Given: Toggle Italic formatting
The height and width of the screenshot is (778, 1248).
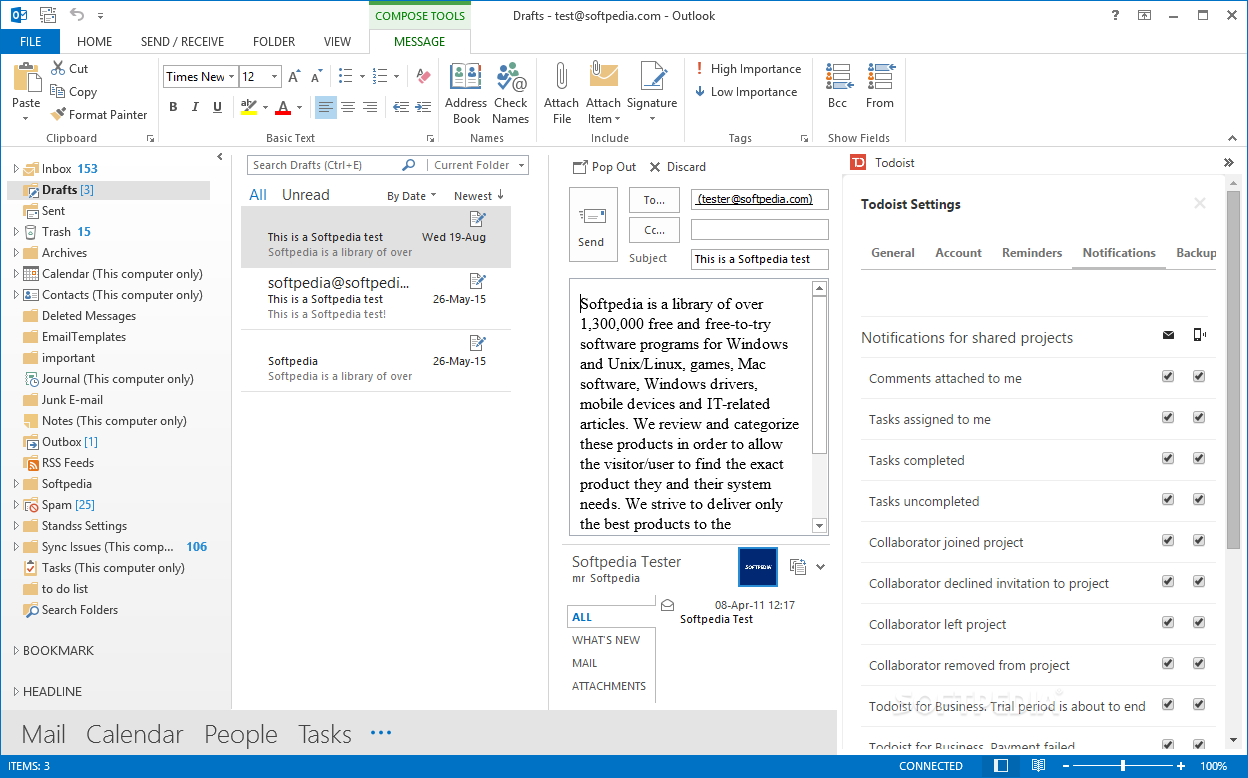Looking at the screenshot, I should 195,107.
